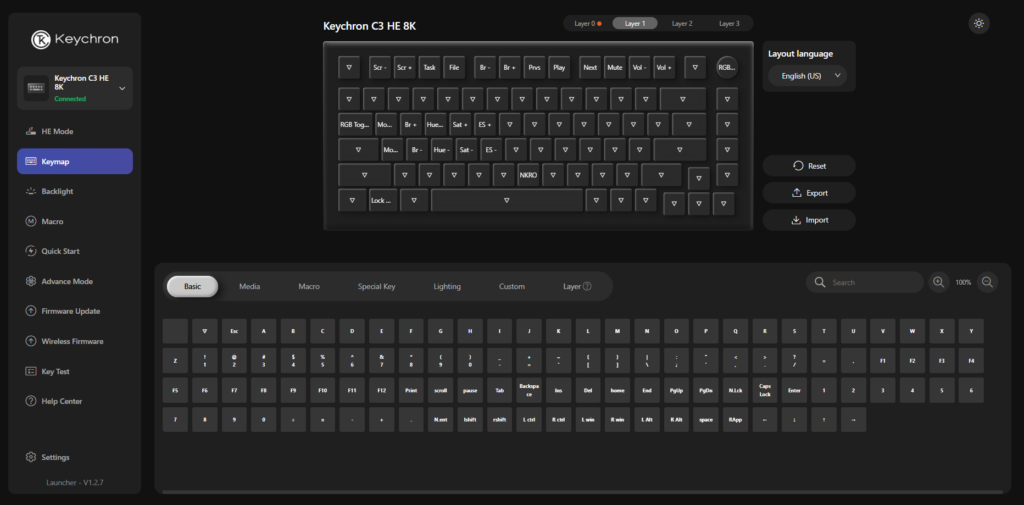Switch to Layer 3

point(729,24)
